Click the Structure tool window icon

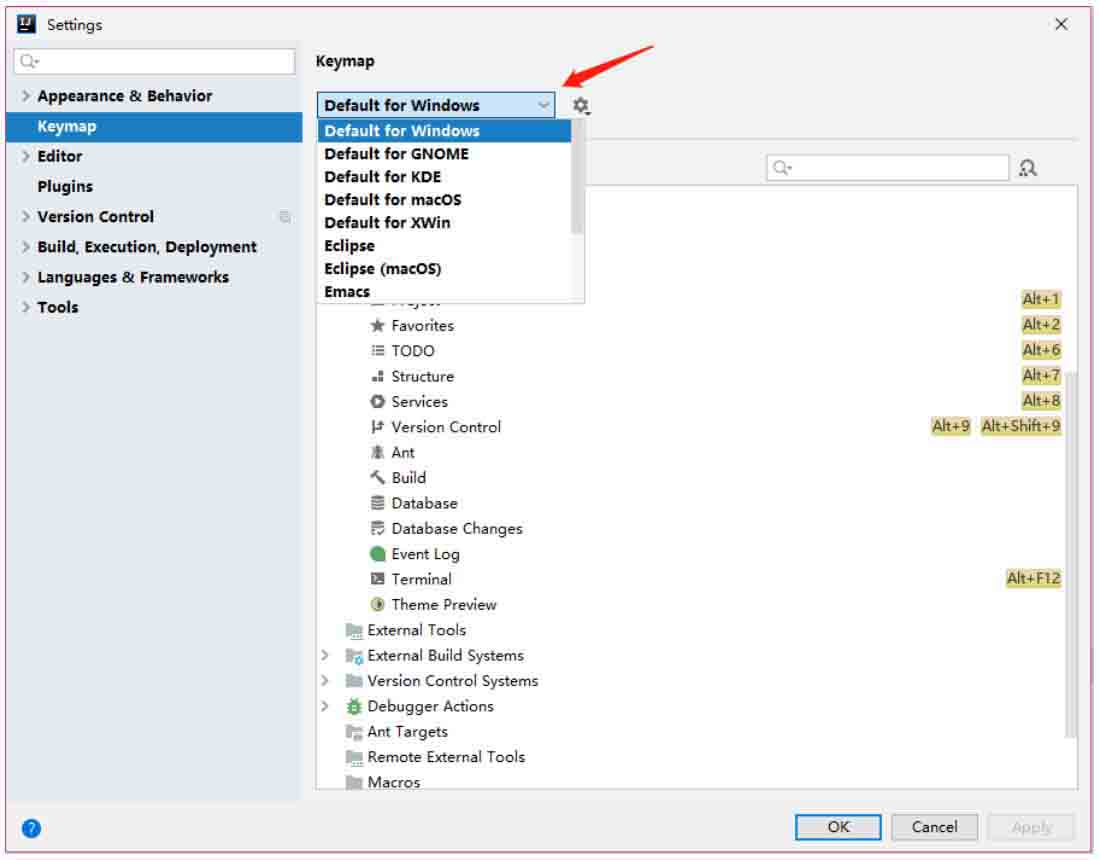click(x=377, y=376)
